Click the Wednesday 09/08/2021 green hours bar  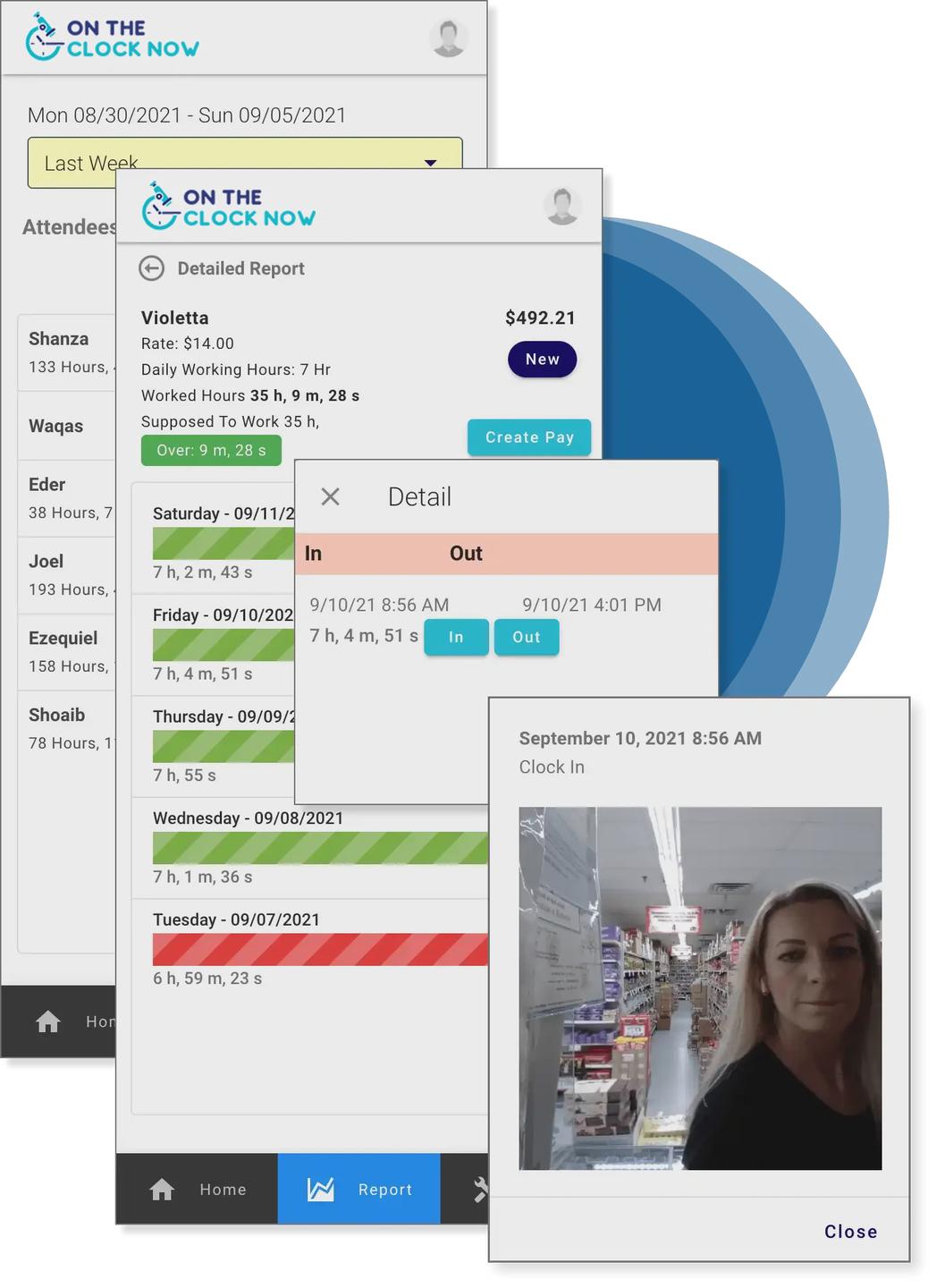320,848
